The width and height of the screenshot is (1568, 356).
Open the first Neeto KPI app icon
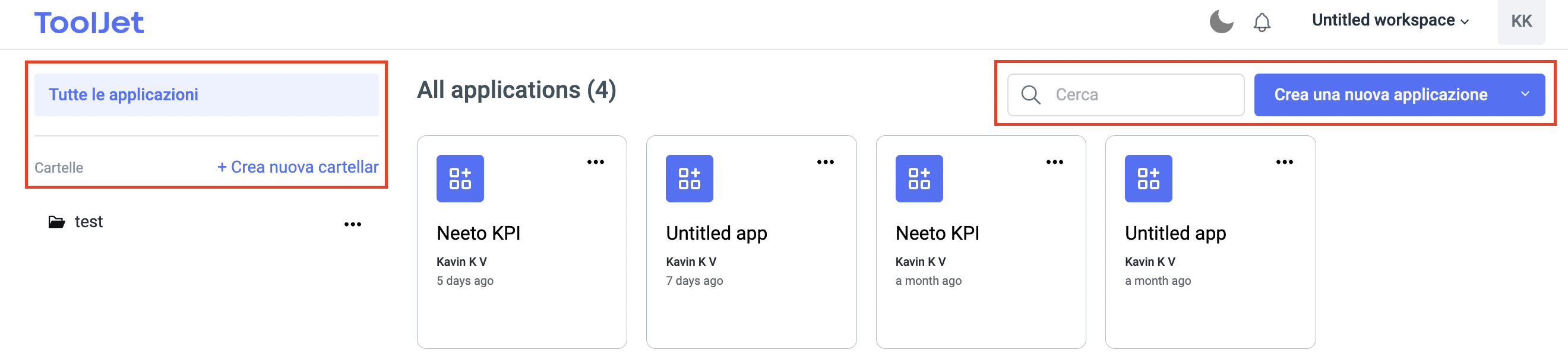pyautogui.click(x=460, y=179)
